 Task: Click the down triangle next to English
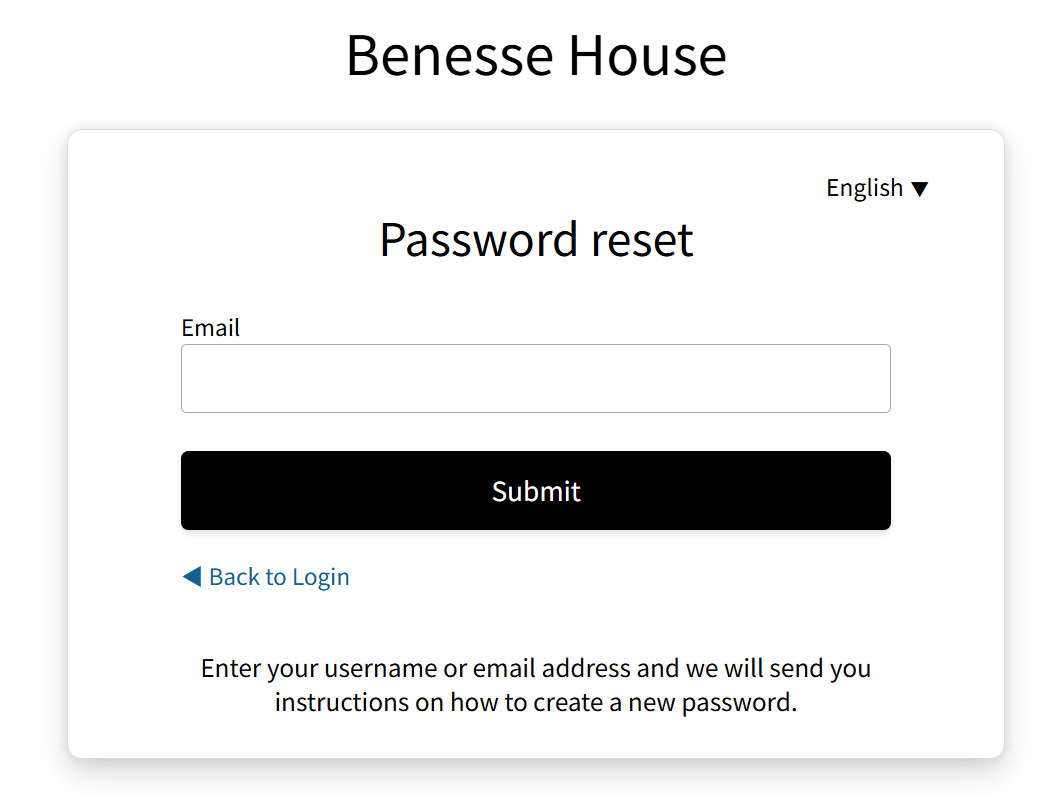click(920, 189)
